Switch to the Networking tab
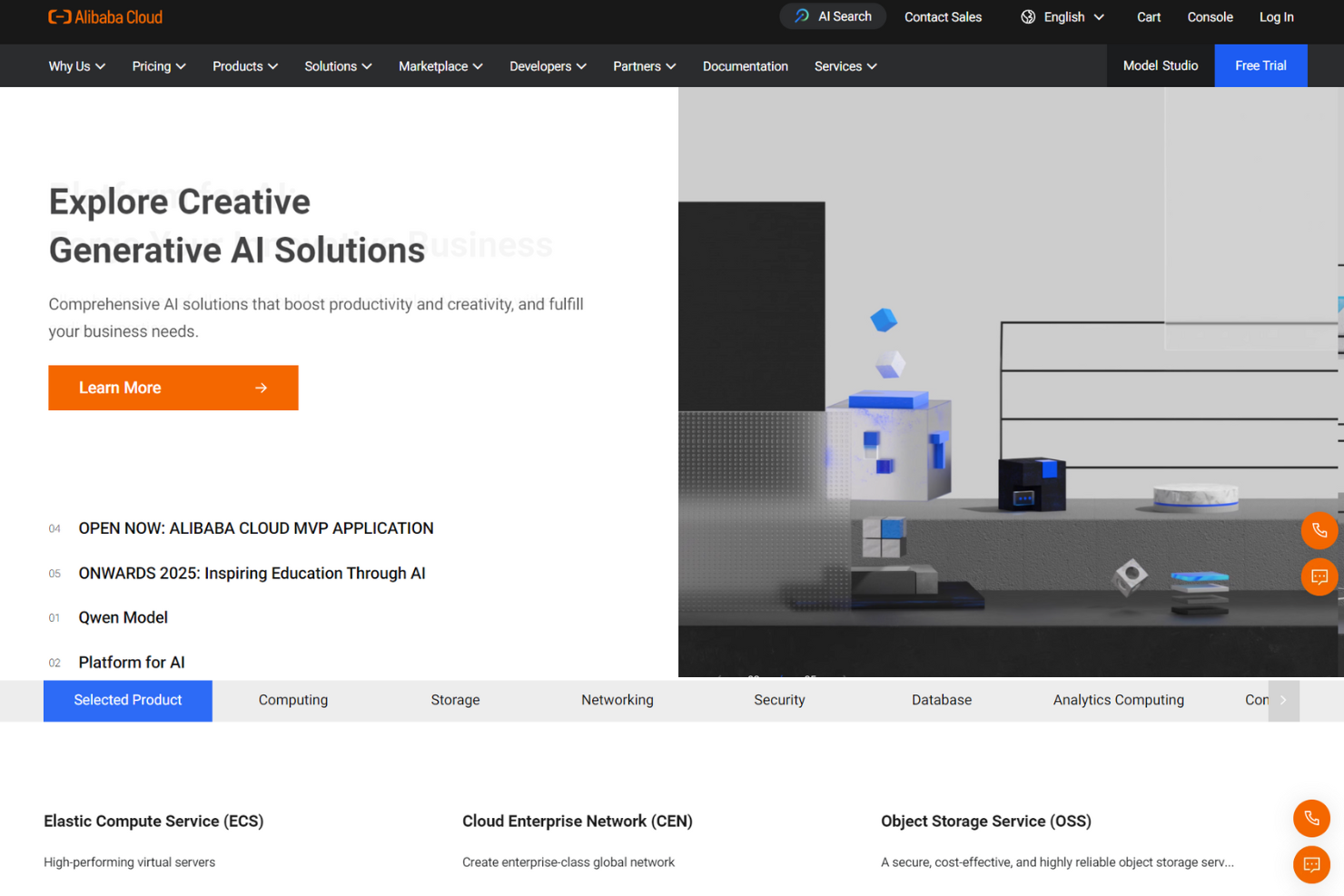1344x896 pixels. [x=617, y=700]
